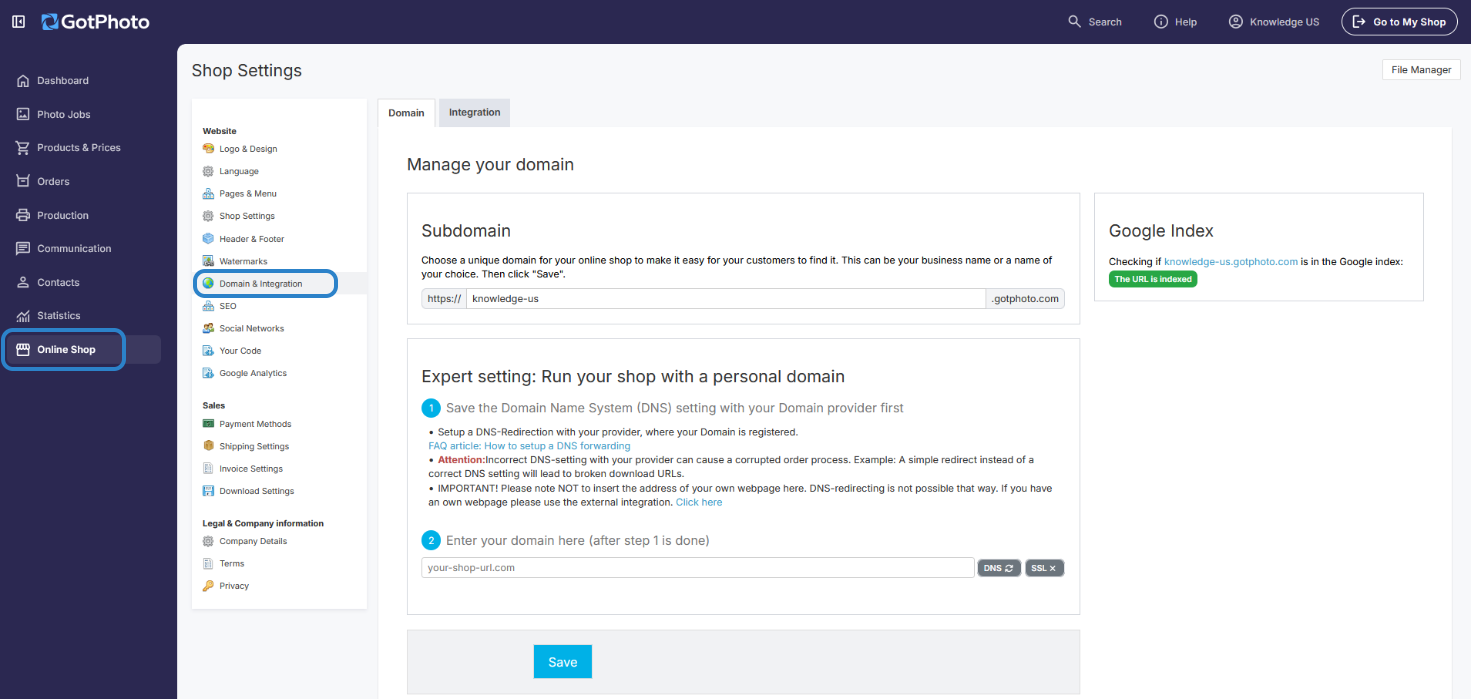Click the Pages & Menu sitemap icon
The width and height of the screenshot is (1471, 699).
click(208, 193)
